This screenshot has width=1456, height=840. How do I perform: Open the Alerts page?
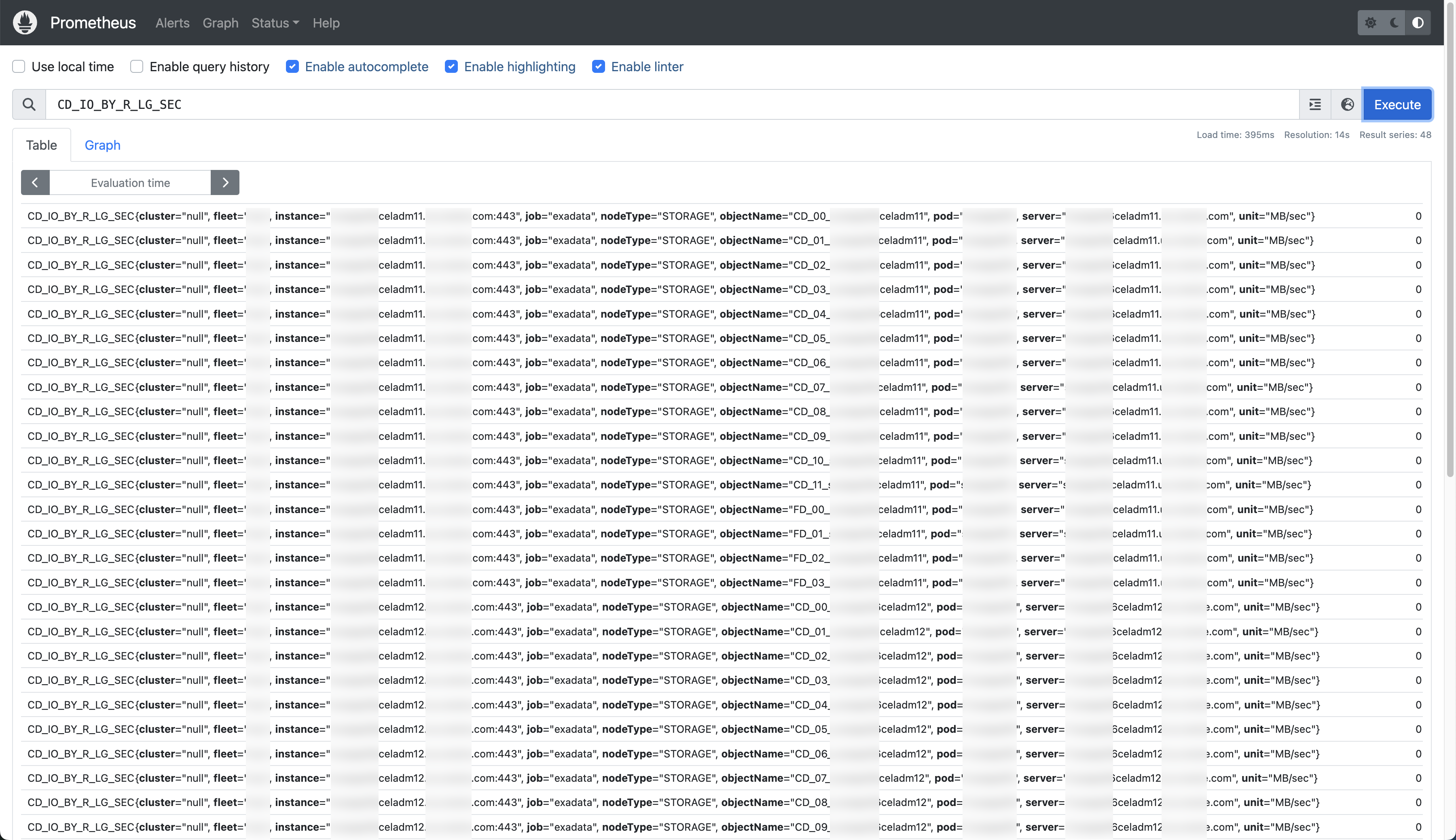(172, 23)
